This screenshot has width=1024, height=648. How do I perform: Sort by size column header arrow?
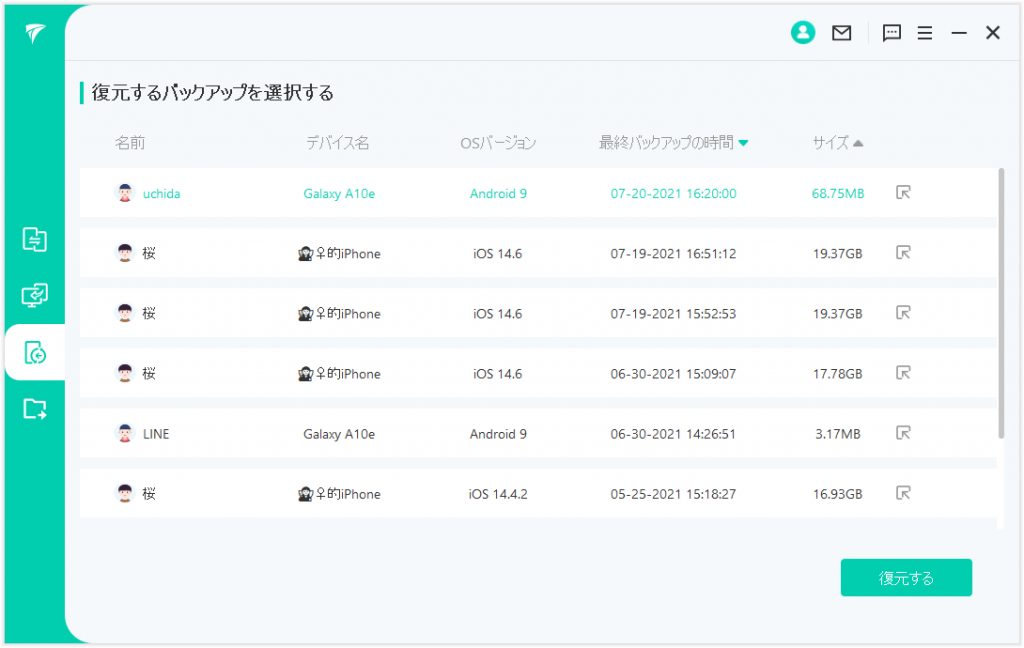coord(858,143)
